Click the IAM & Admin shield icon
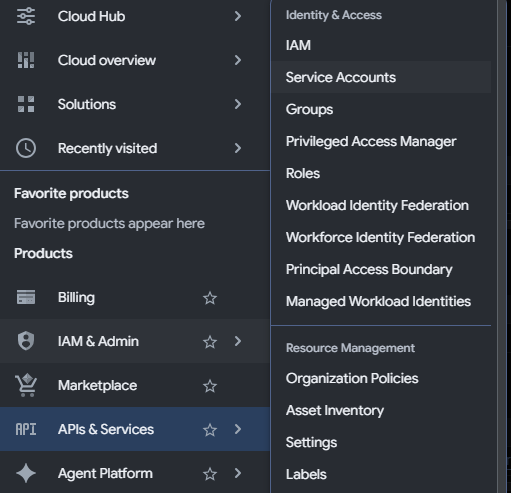511x493 pixels. 26,341
